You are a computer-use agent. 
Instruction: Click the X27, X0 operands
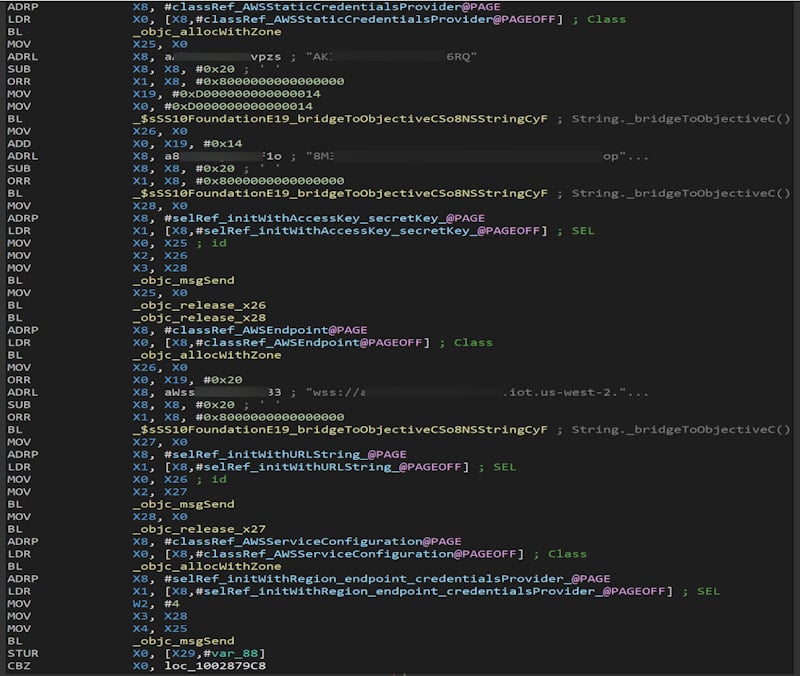click(x=160, y=442)
